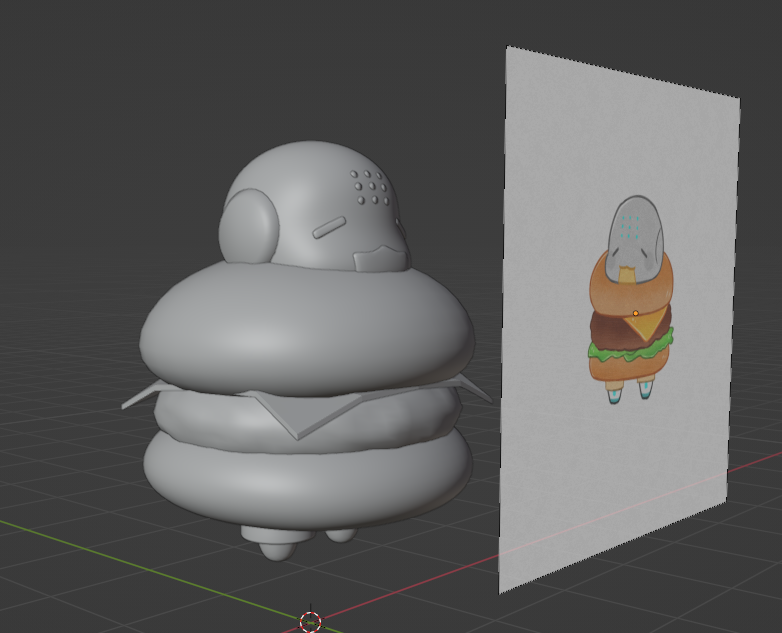
Task: Click the orange origin dot on the reference image
Action: pyautogui.click(x=635, y=313)
